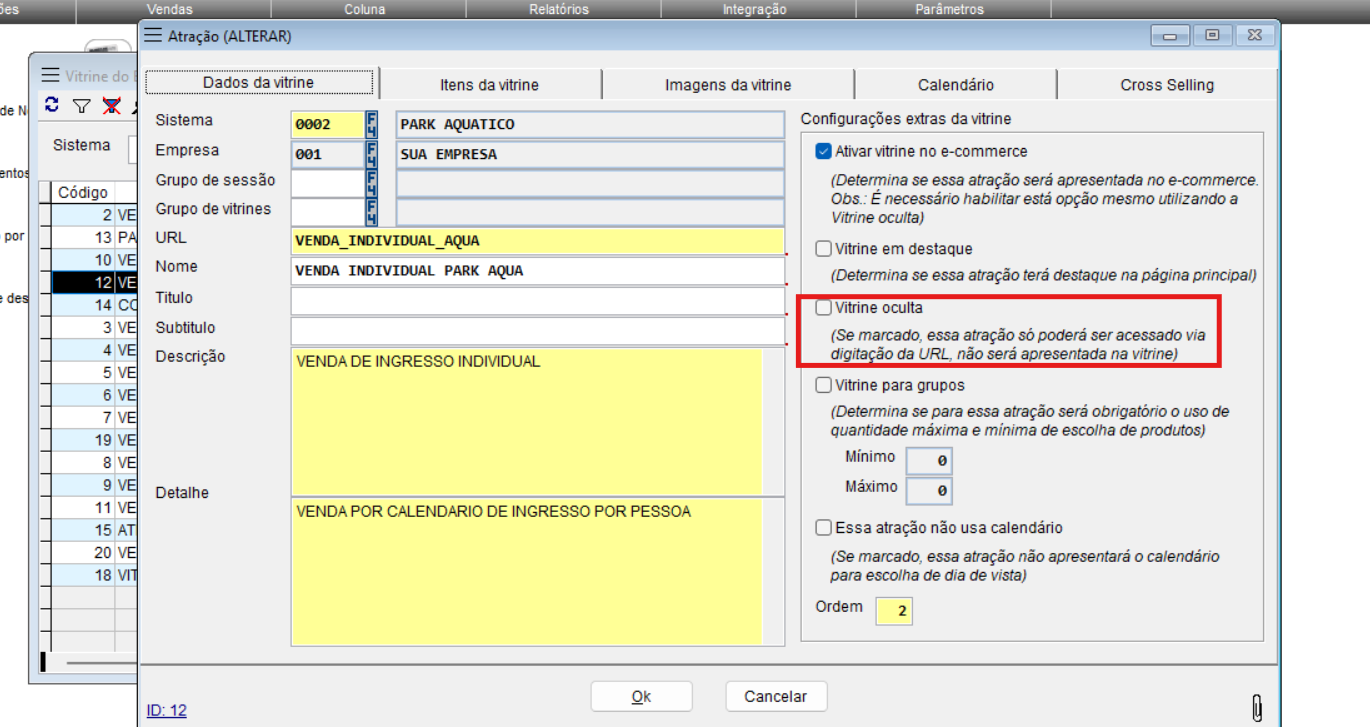
Task: Click the funnel filter icon
Action: click(82, 106)
